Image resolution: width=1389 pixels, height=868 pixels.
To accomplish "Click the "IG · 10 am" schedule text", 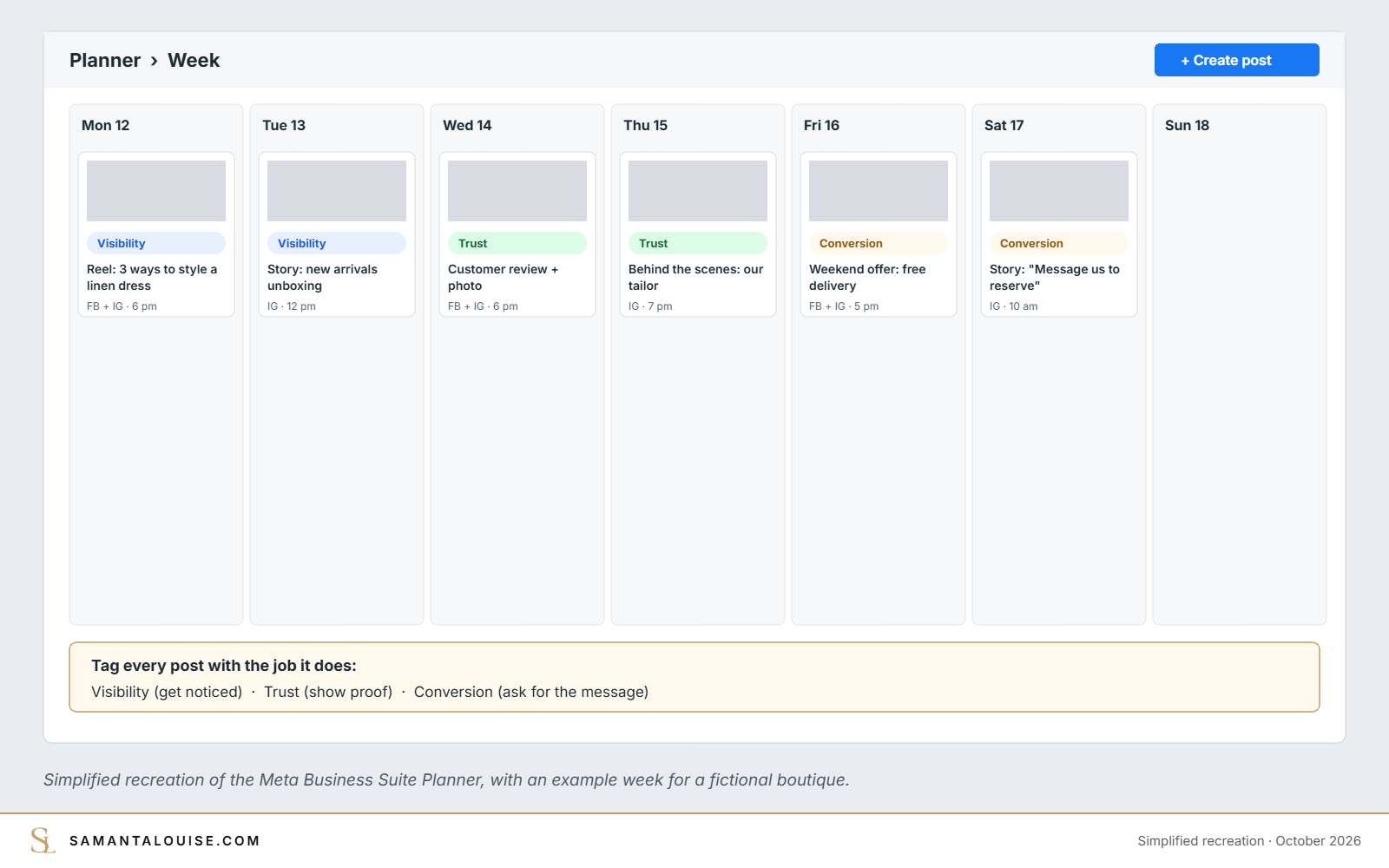I will coord(1014,306).
